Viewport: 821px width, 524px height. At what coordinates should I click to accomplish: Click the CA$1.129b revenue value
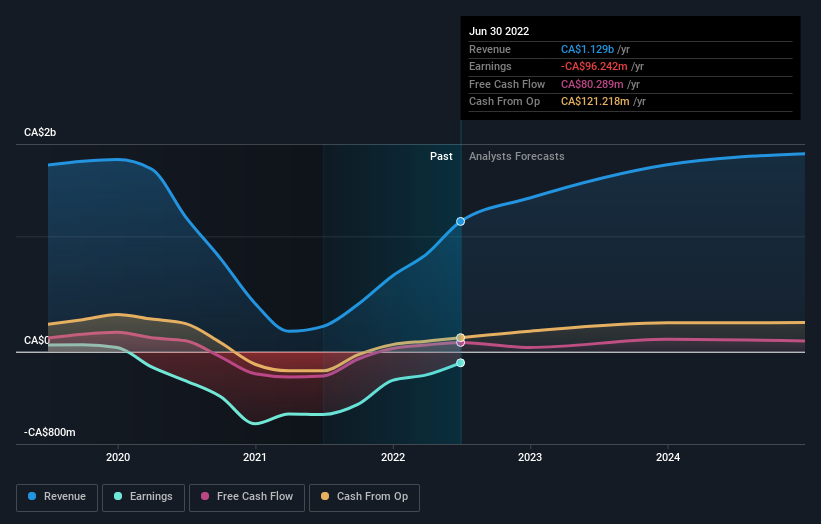pyautogui.click(x=587, y=49)
